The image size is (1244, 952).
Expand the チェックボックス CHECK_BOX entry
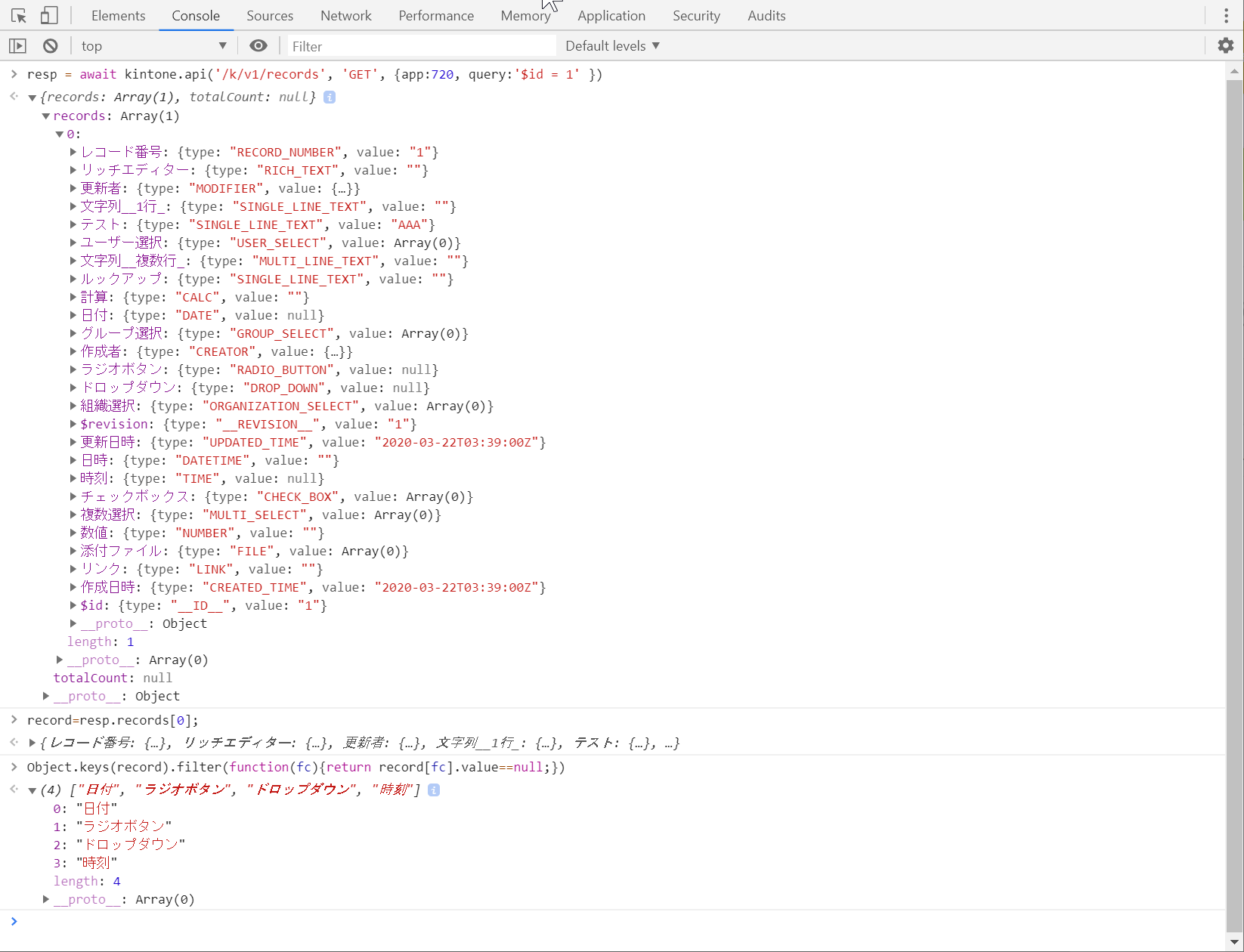coord(73,496)
